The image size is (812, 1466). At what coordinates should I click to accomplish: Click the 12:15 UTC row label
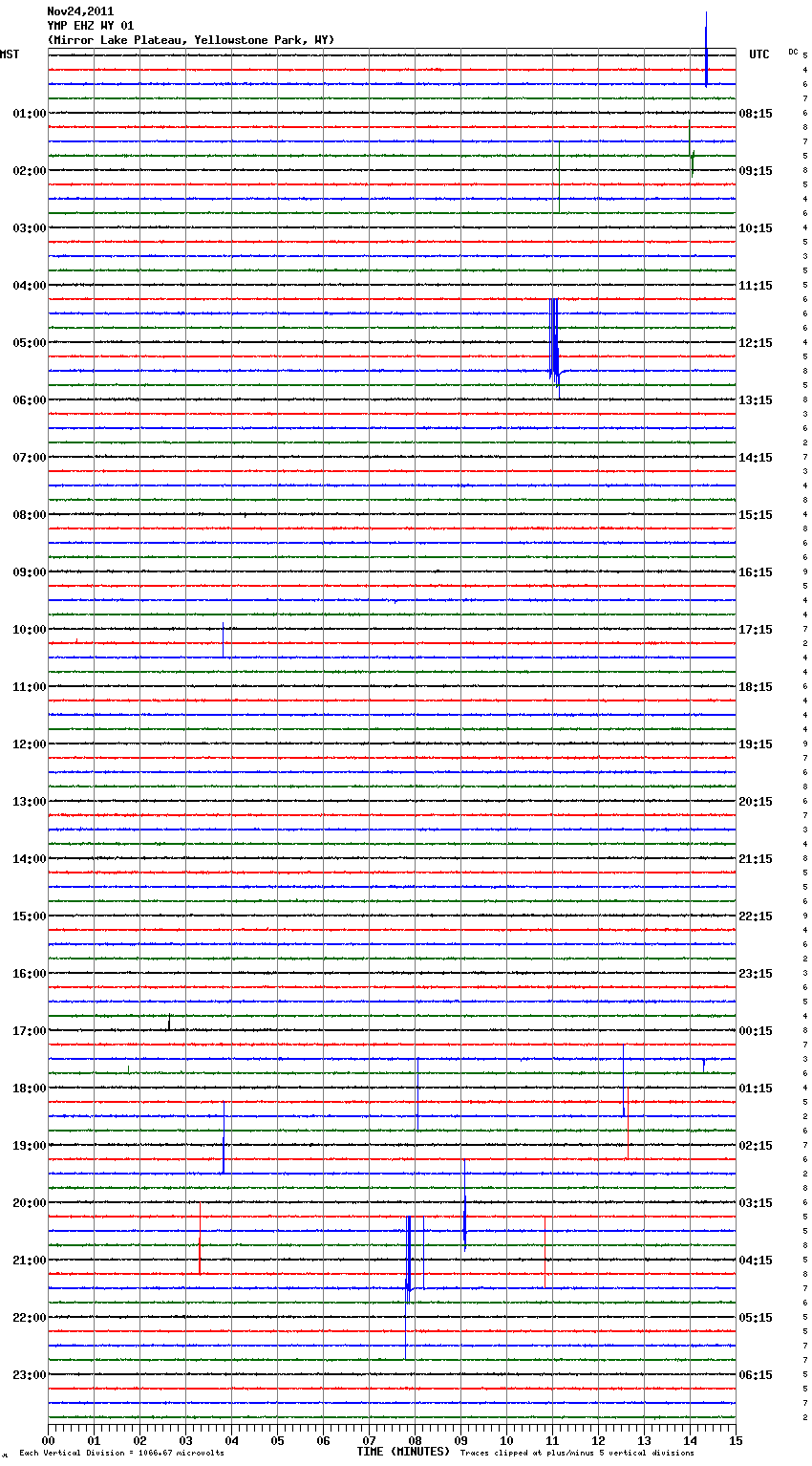tap(756, 343)
